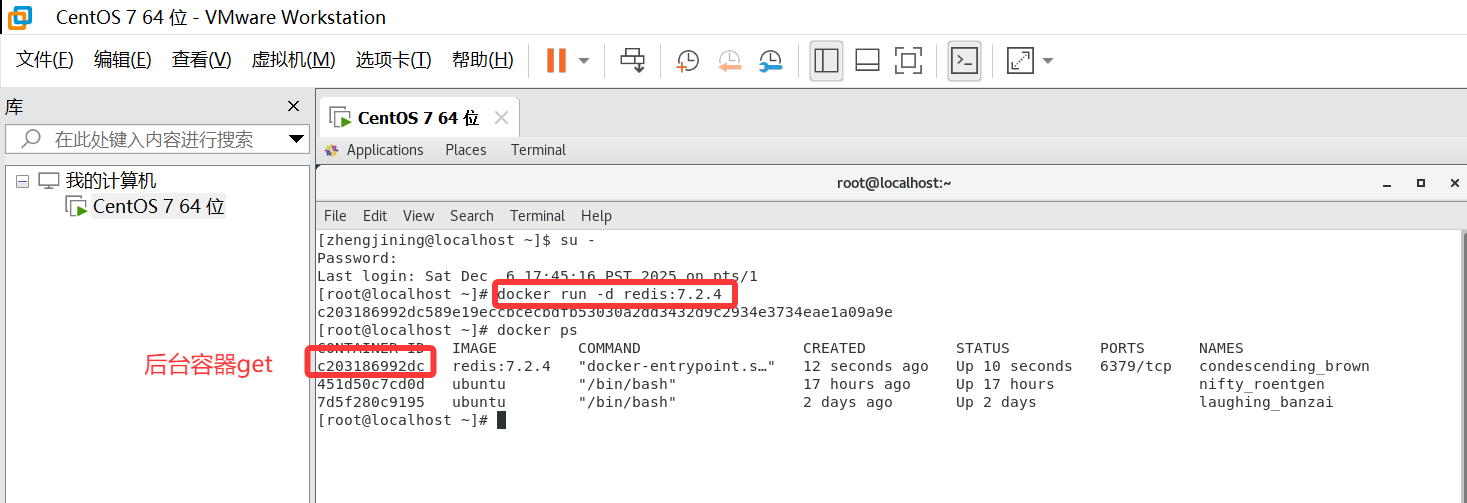The height and width of the screenshot is (503, 1467).
Task: Open the terminal Edit menu
Action: pos(375,216)
